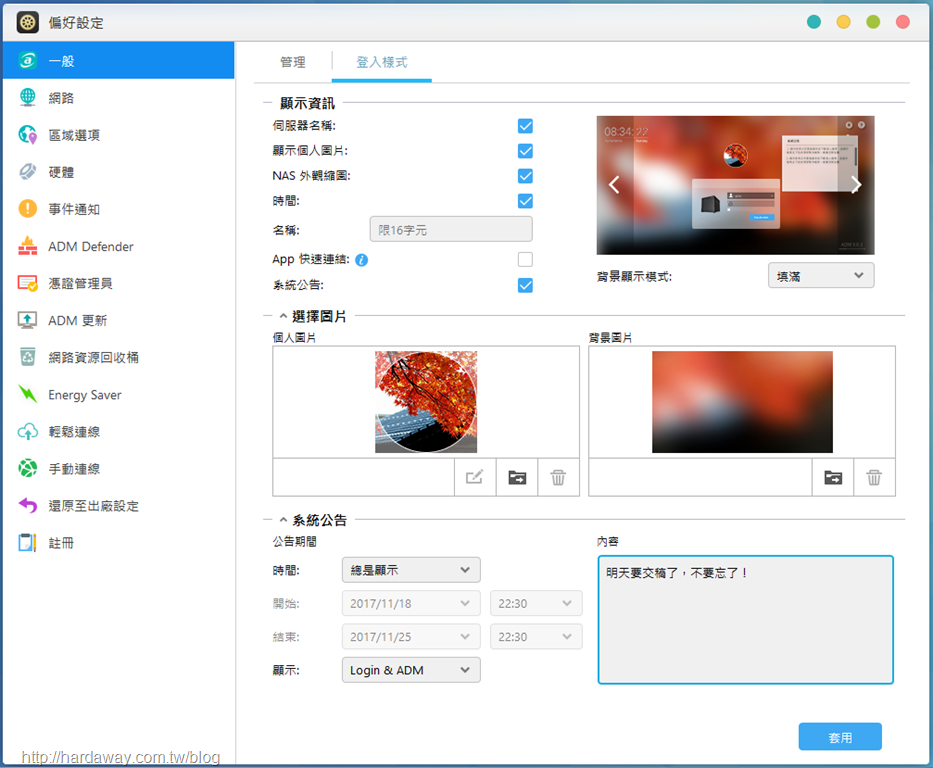
Task: Click the teal window control dot
Action: point(813,22)
